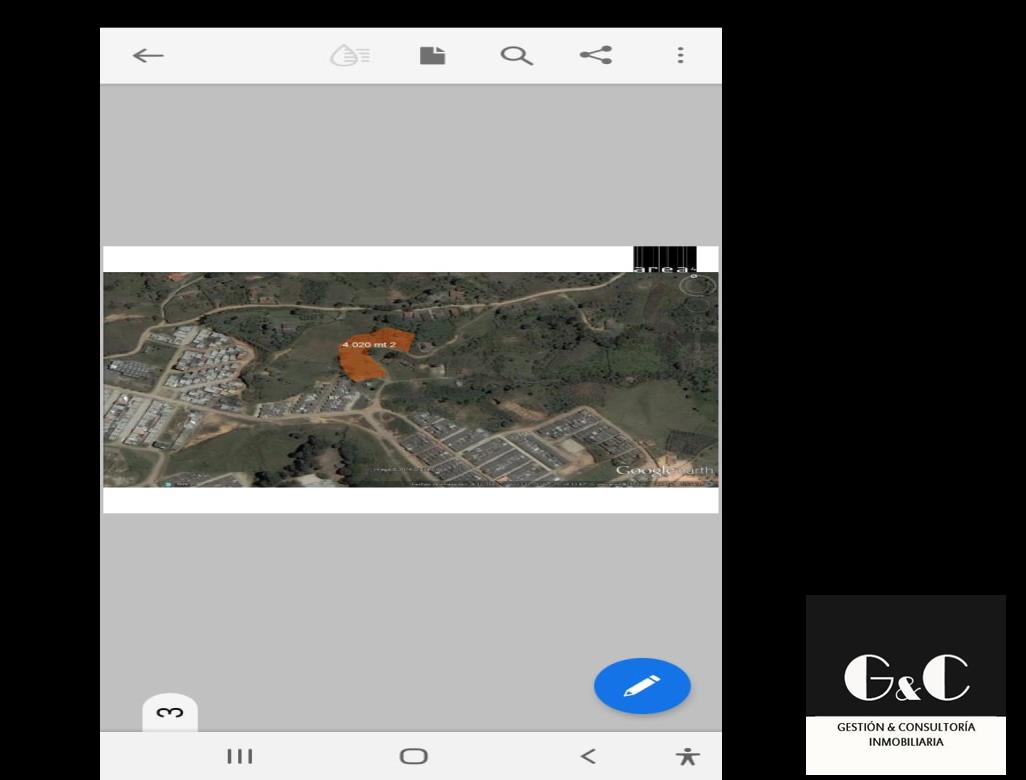Screen dimensions: 1026x780
Task: Click the area barcode logo
Action: pyautogui.click(x=665, y=259)
